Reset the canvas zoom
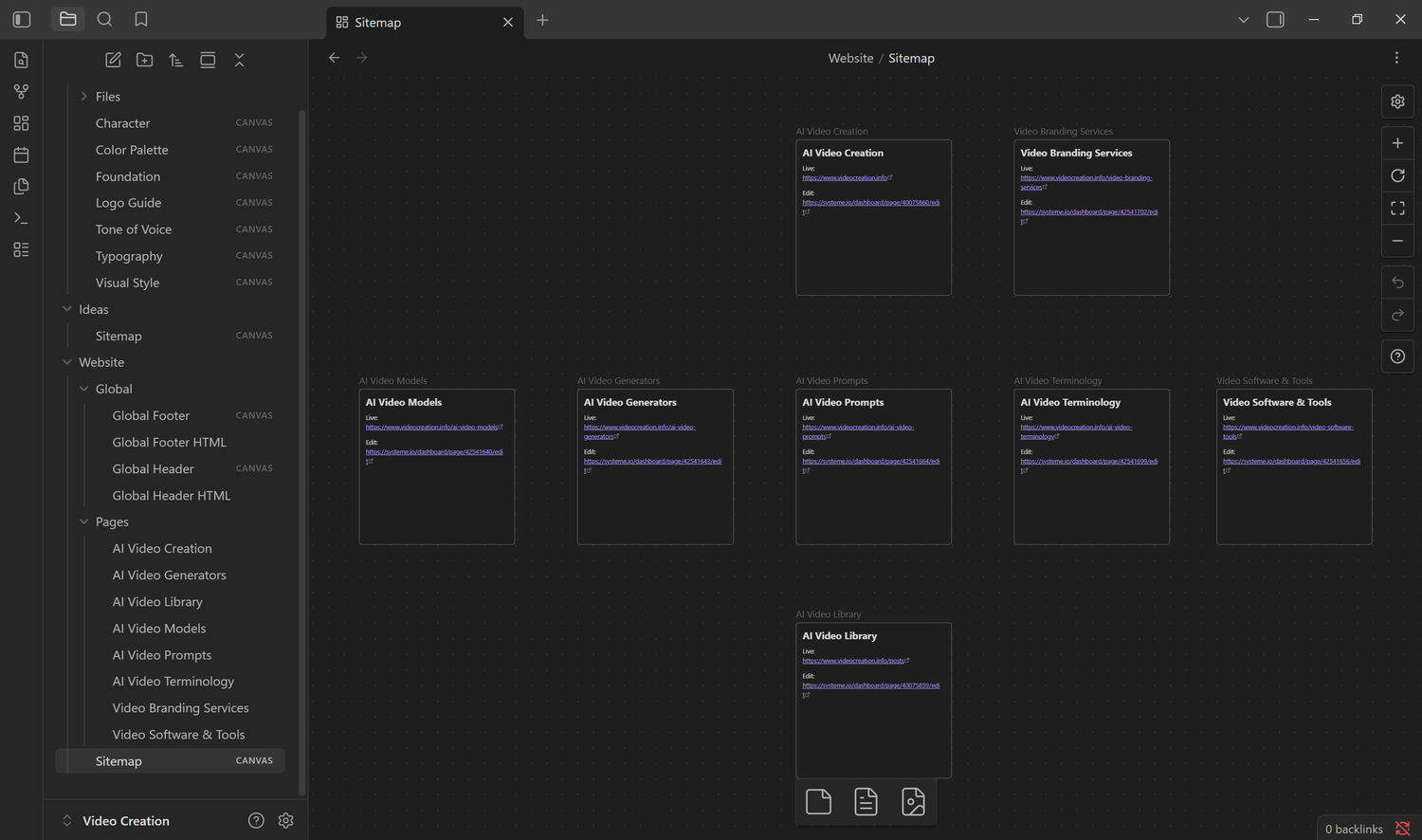The width and height of the screenshot is (1422, 840). [x=1397, y=175]
